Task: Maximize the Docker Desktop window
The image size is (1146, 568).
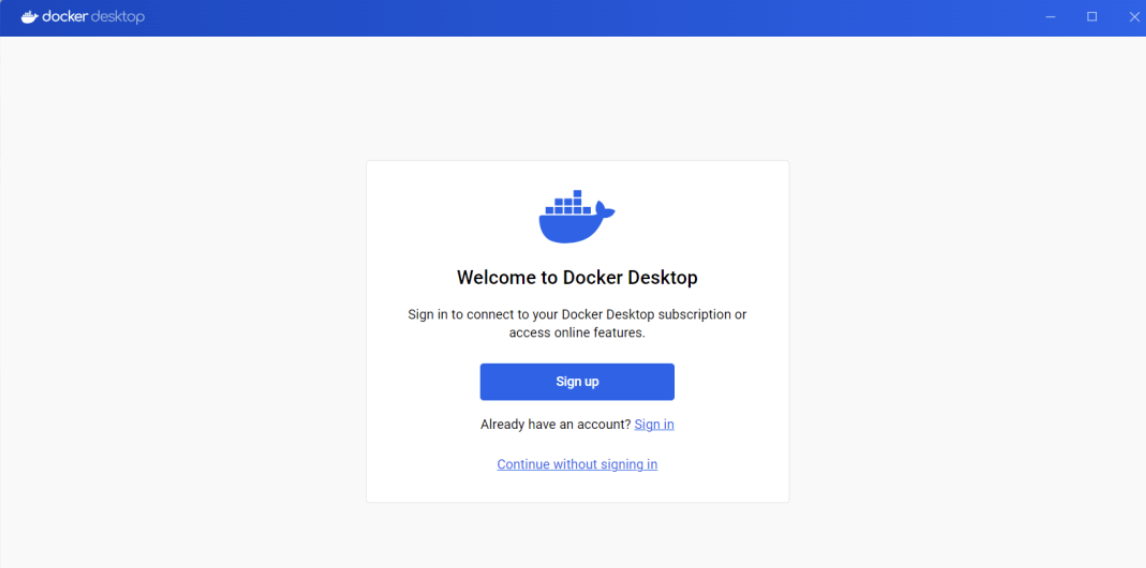Action: 1092,18
